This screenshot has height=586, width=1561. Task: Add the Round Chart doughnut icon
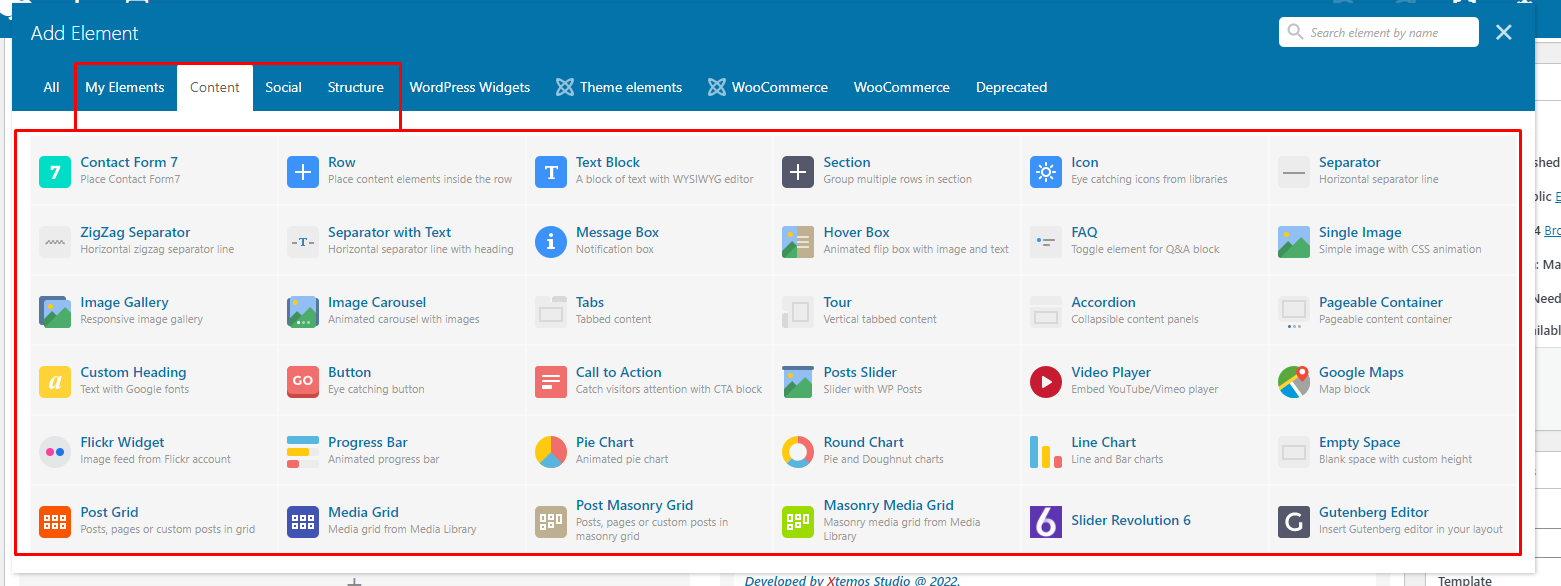798,452
